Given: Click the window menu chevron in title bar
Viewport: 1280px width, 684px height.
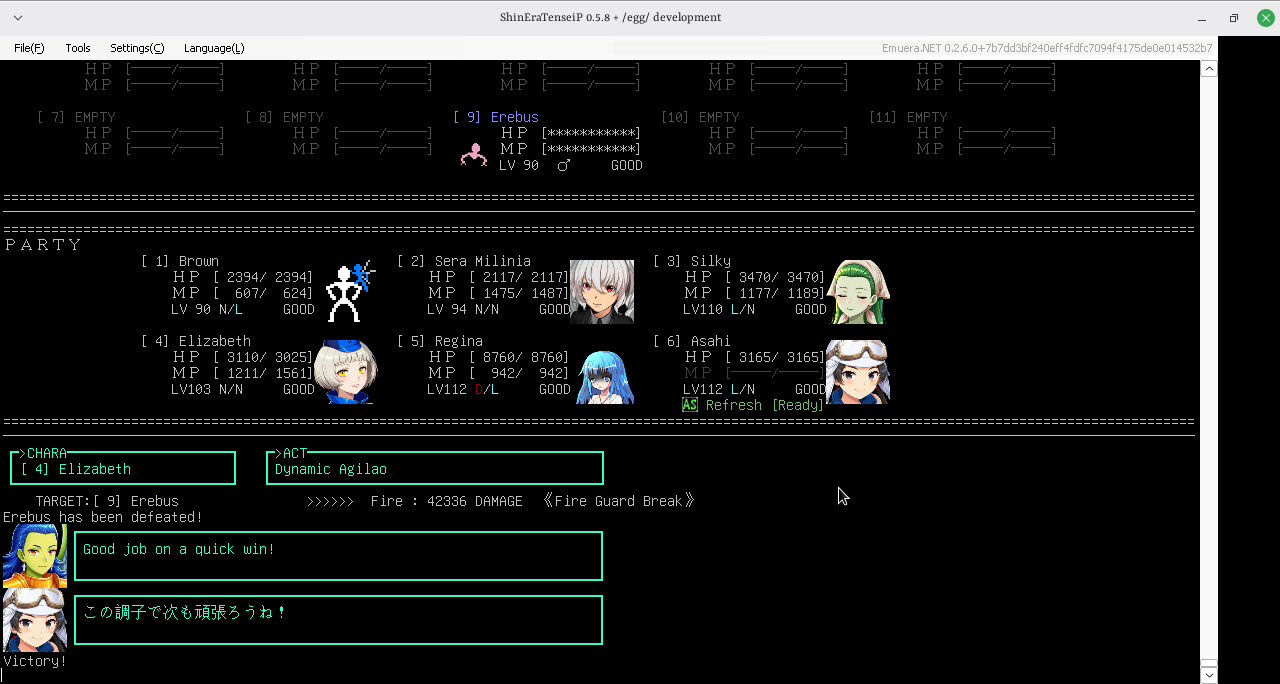Looking at the screenshot, I should (18, 18).
